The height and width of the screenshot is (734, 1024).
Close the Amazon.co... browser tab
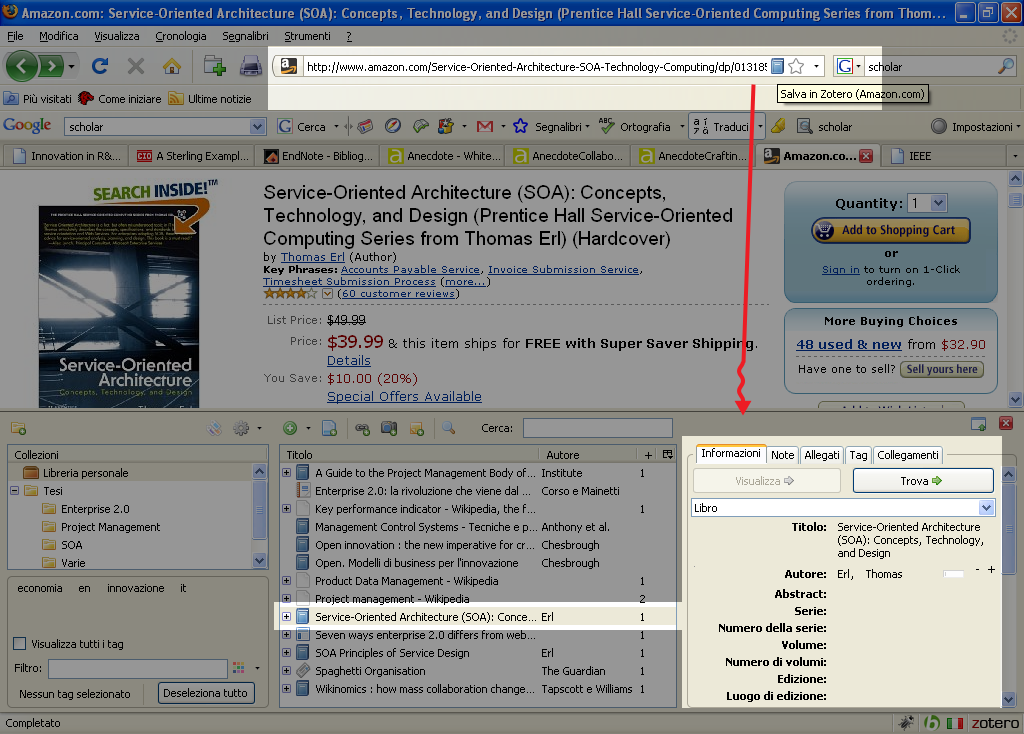(x=866, y=156)
